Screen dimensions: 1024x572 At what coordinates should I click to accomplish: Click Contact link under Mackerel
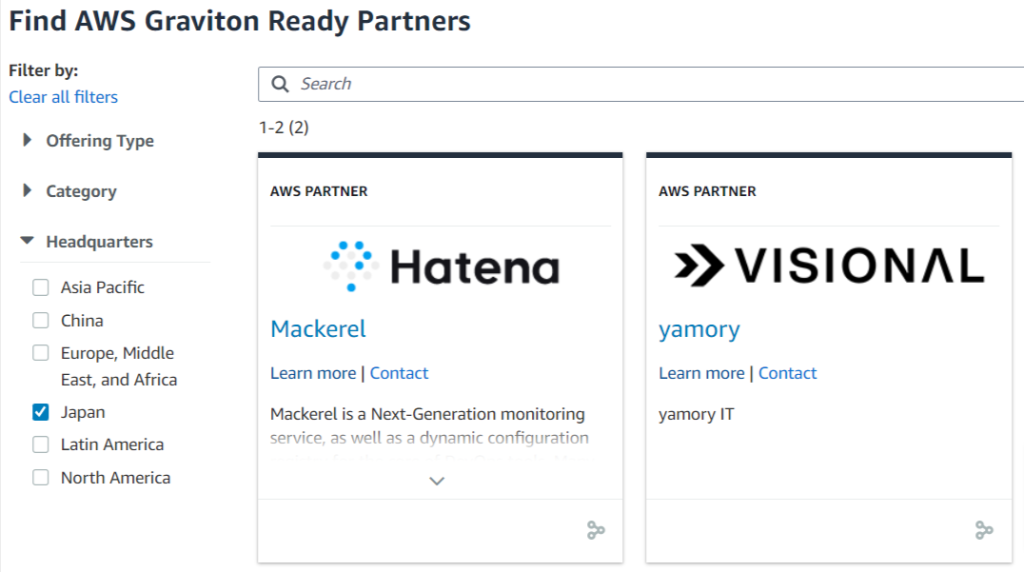399,373
